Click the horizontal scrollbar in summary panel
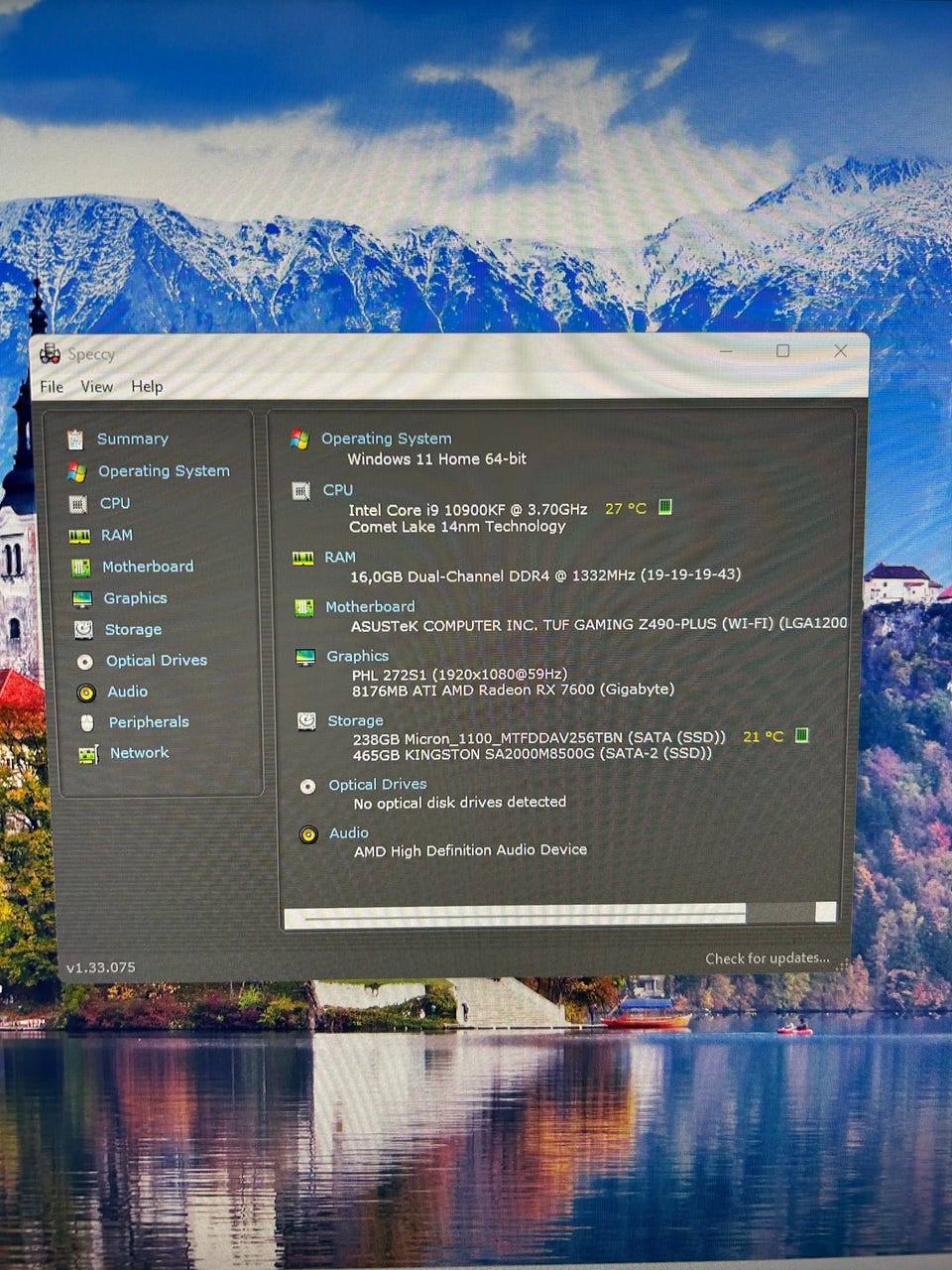 [x=560, y=915]
